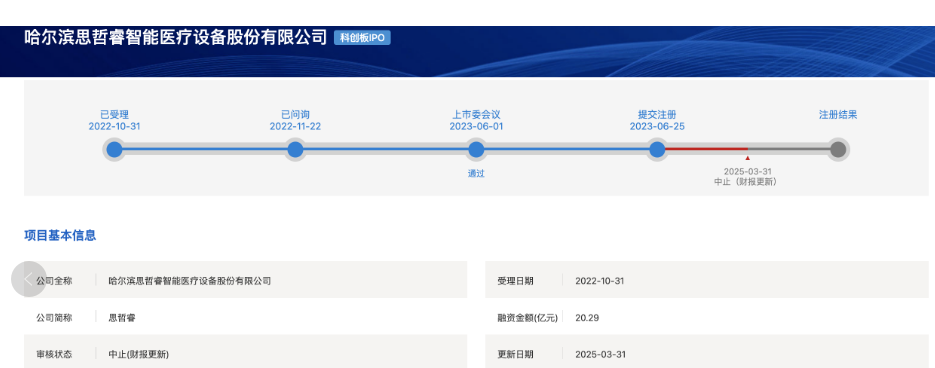935x368 pixels.
Task: Click the date 2023-06-01 on the timeline
Action: [476, 126]
